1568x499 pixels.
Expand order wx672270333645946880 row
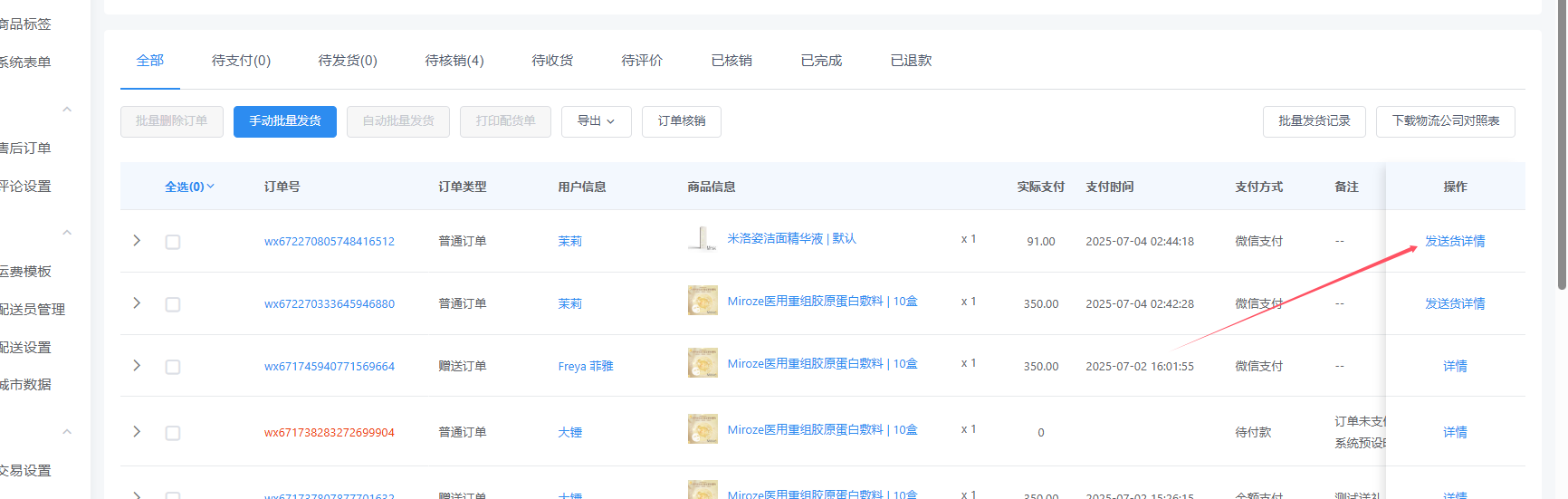[x=137, y=302]
